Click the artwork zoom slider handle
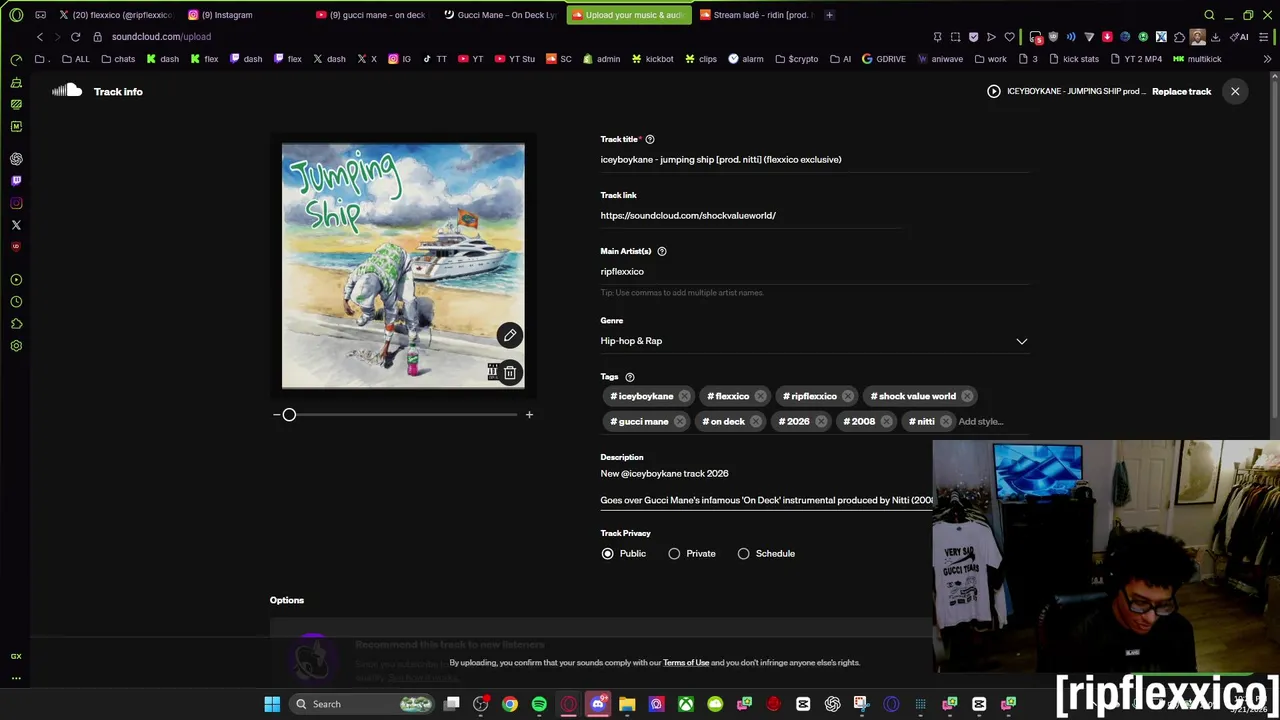 (289, 414)
